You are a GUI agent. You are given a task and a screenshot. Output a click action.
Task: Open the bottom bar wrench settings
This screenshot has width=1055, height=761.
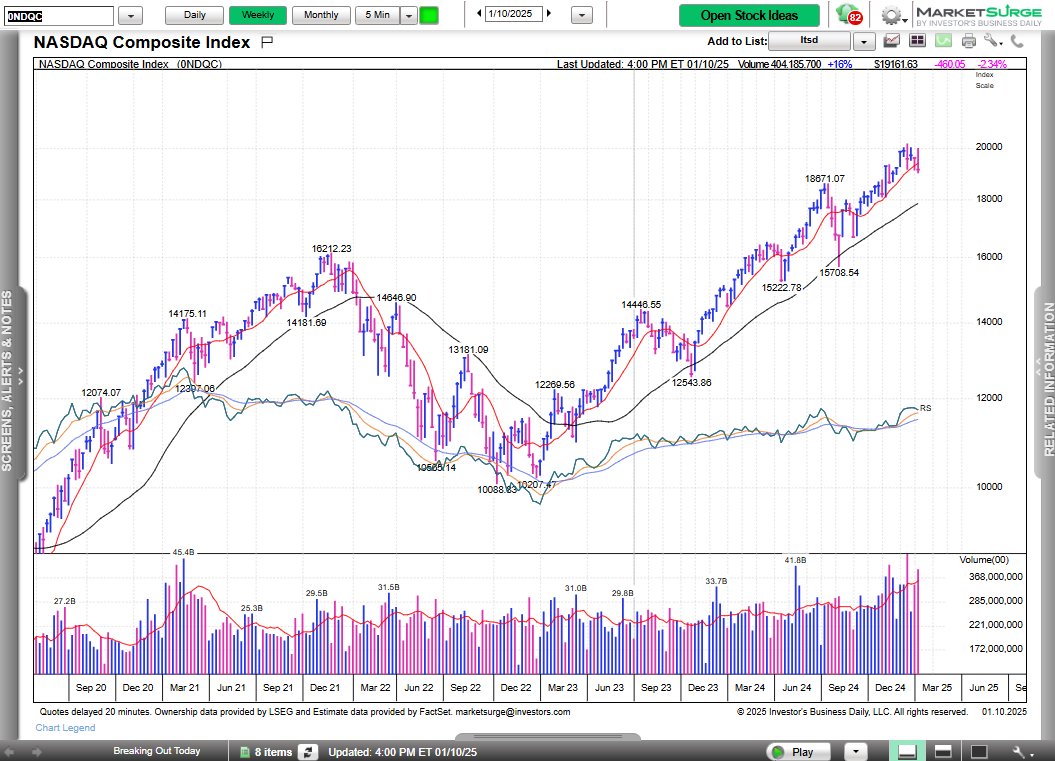pos(1020,752)
